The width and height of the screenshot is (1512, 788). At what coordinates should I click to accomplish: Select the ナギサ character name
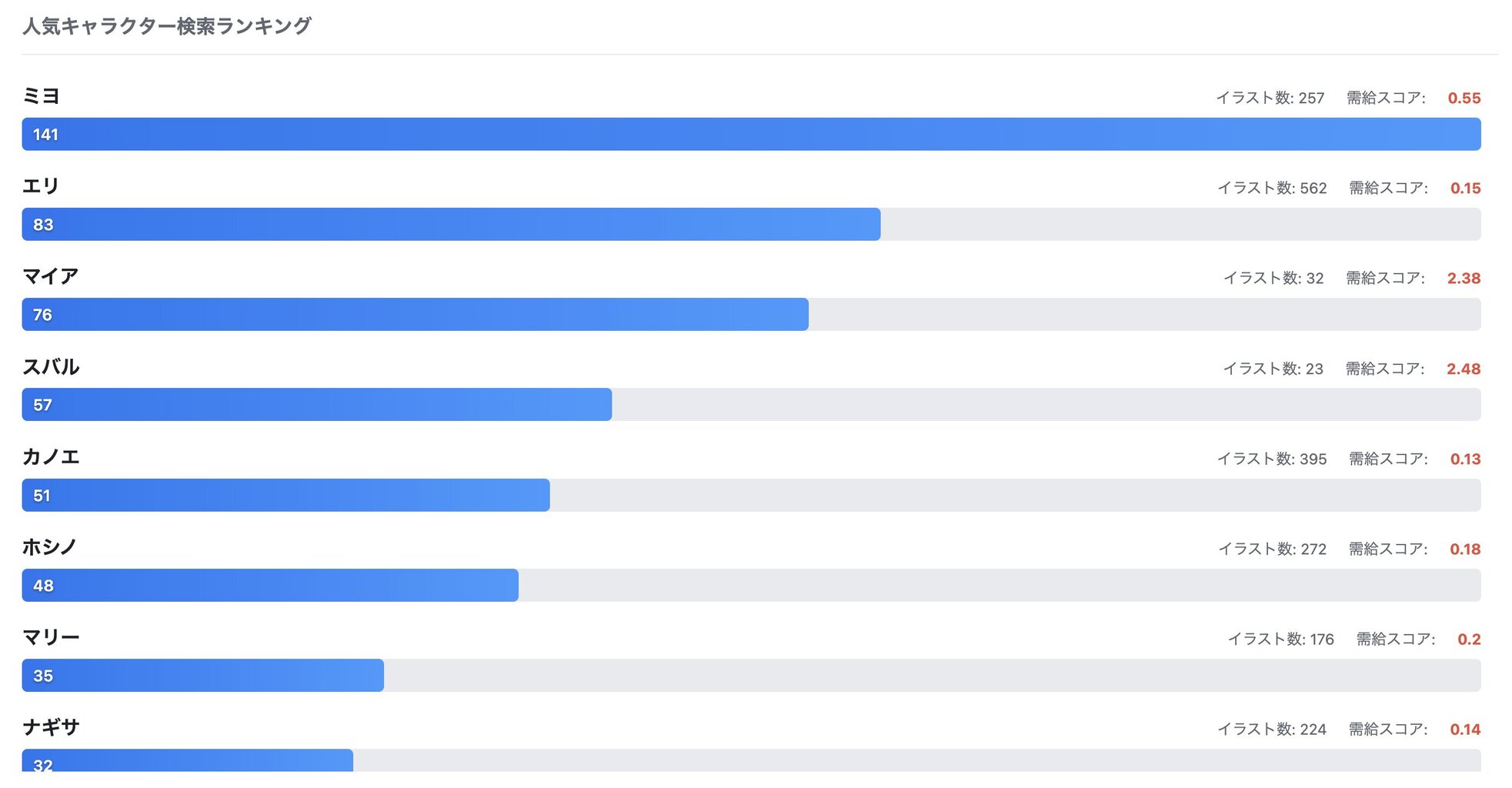coord(51,727)
